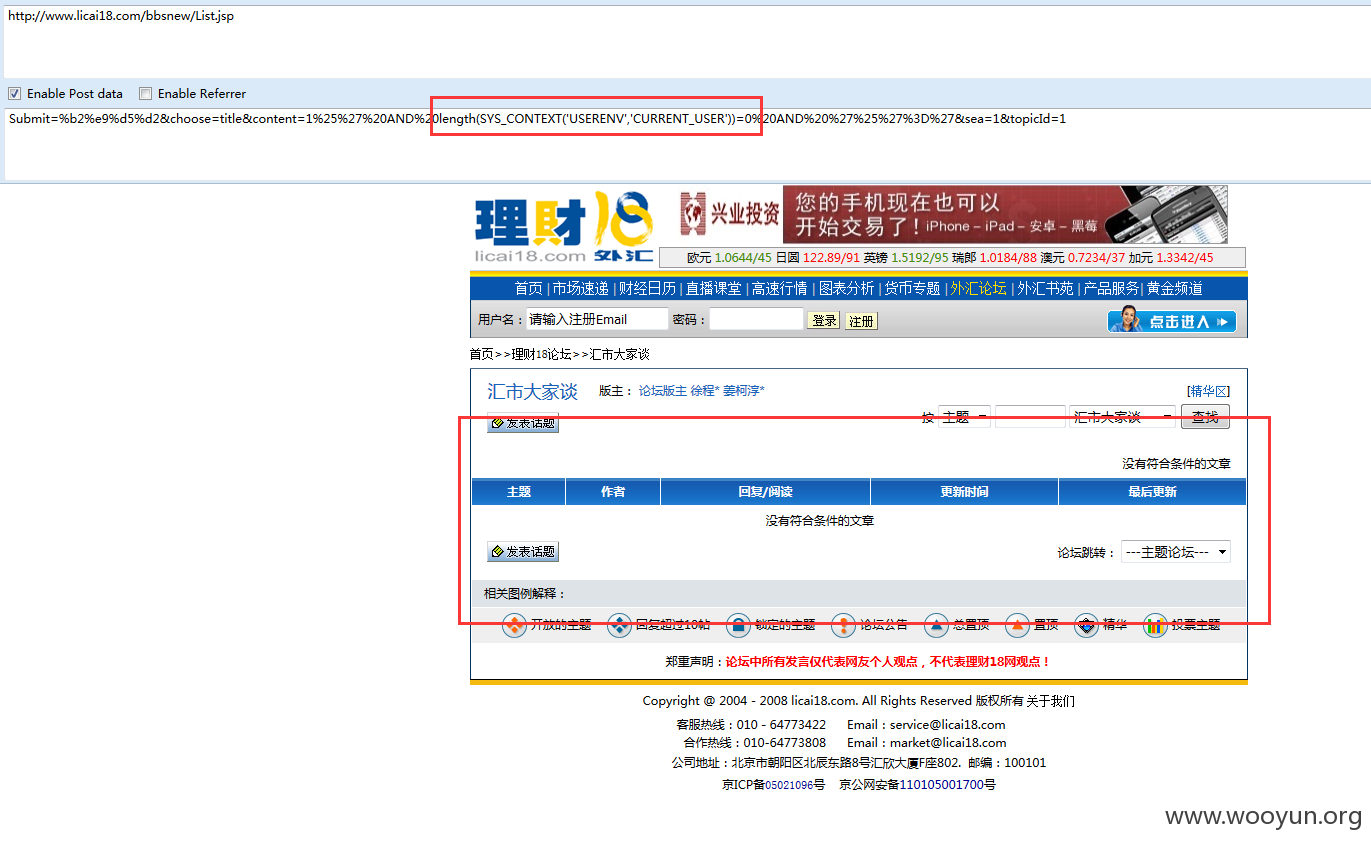Image resolution: width=1371 pixels, height=845 pixels.
Task: Click the orange 置顶 legend icon
Action: click(x=1017, y=626)
